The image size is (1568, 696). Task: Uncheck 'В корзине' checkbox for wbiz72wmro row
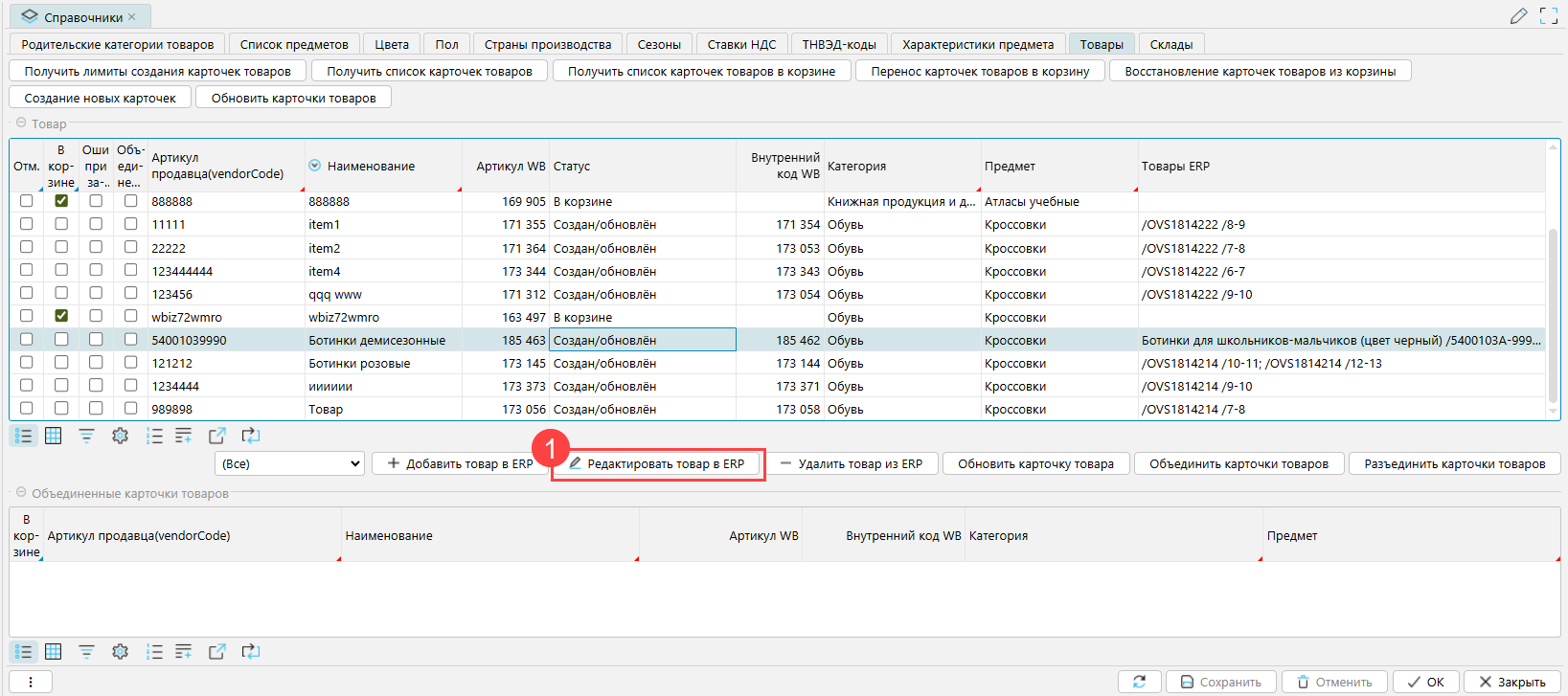tap(61, 316)
